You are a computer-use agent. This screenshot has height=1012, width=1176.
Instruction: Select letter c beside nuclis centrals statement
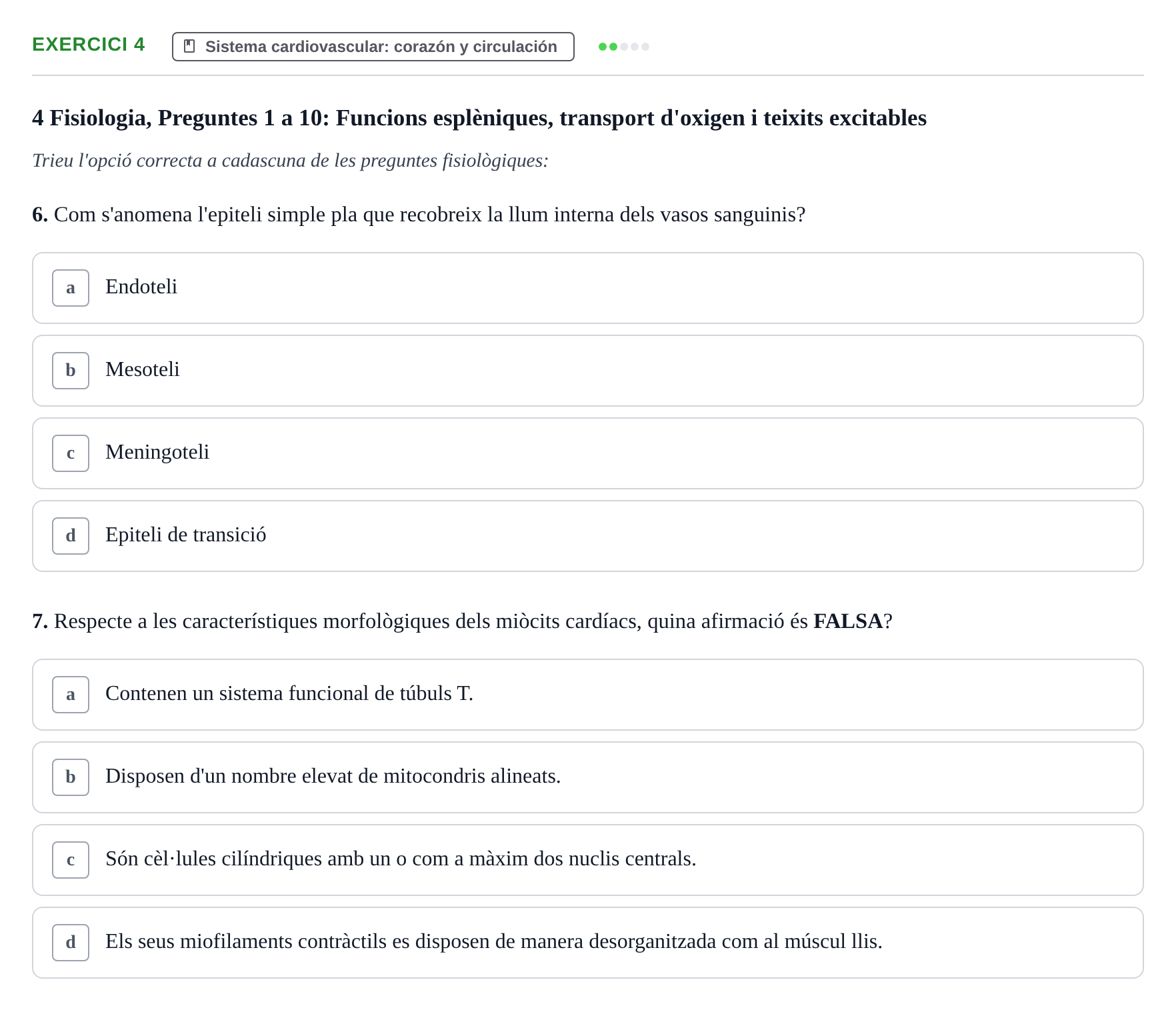[71, 860]
